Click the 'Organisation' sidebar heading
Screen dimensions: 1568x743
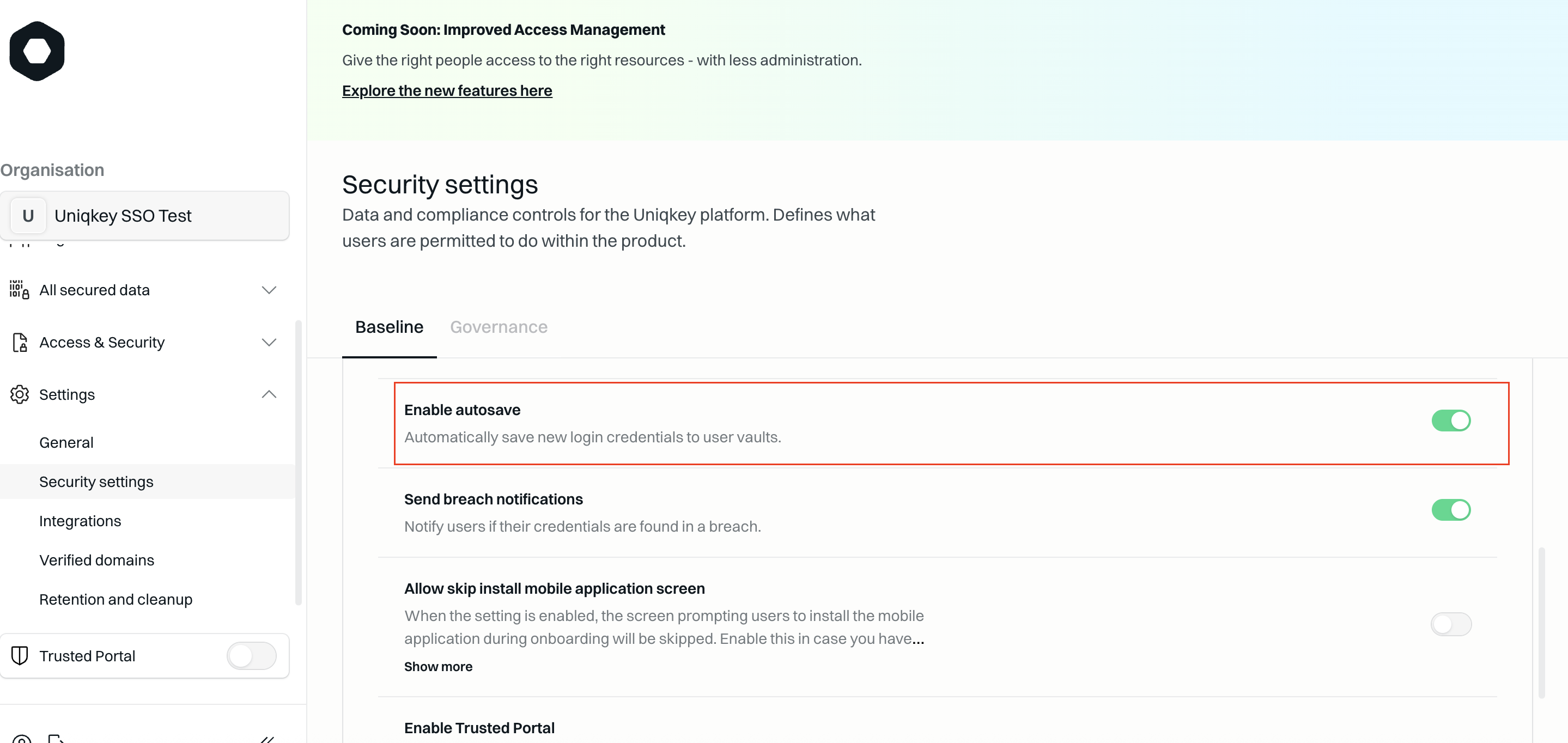(x=52, y=170)
